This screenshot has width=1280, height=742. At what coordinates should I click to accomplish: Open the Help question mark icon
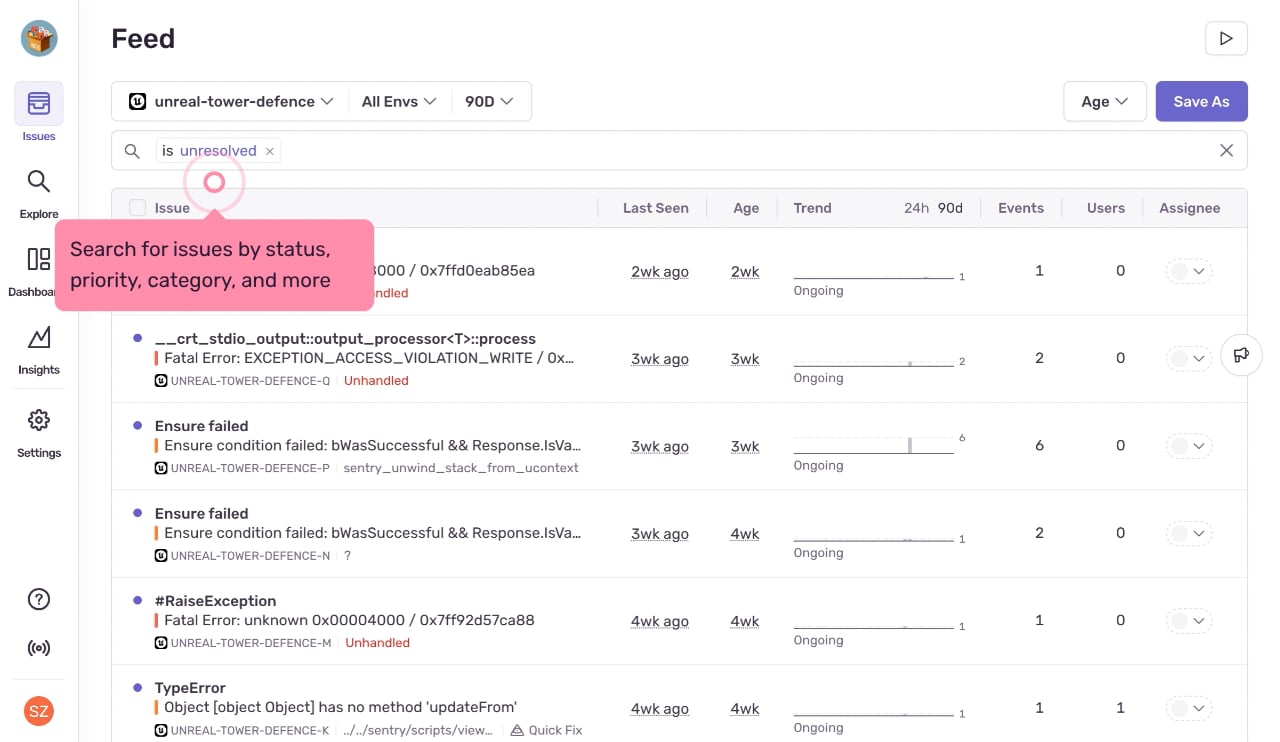(x=38, y=599)
